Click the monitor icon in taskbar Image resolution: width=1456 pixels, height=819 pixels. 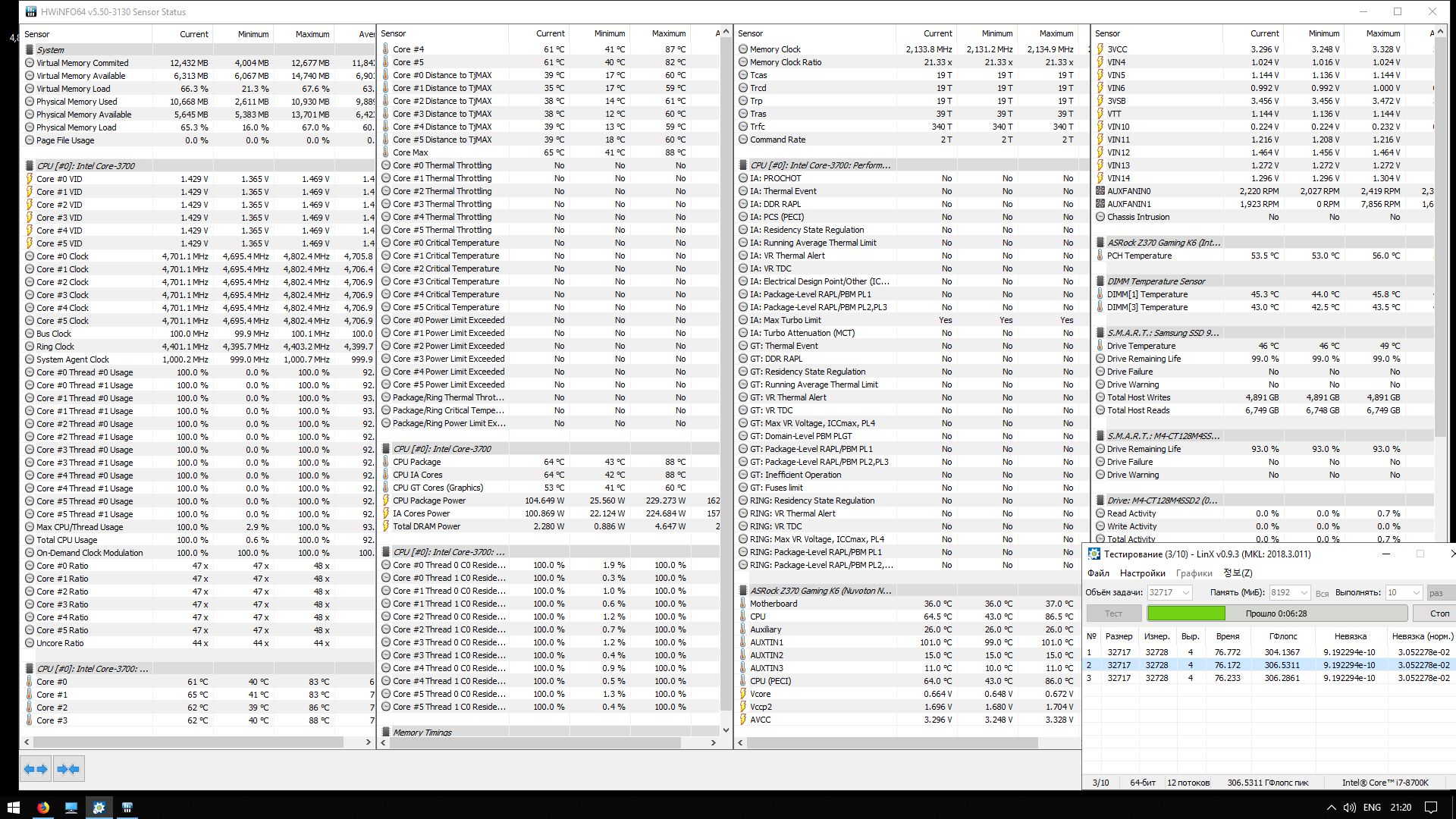pyautogui.click(x=71, y=808)
